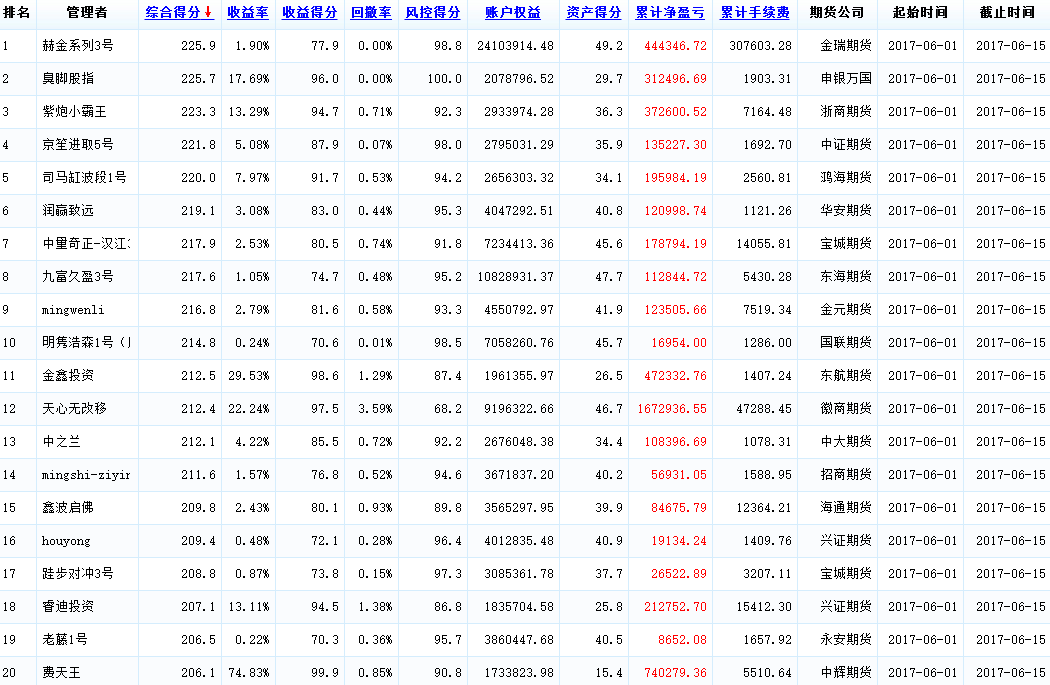1050x685 pixels.
Task: Select manager 司马缸波段1号
Action: pyautogui.click(x=84, y=177)
